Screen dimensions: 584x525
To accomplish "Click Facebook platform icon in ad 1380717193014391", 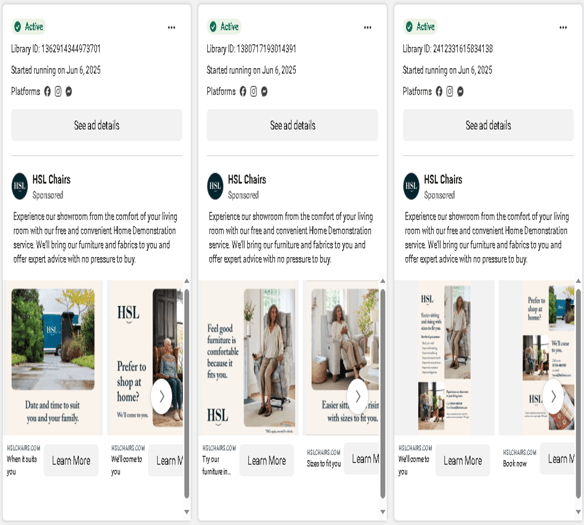I will coord(243,91).
